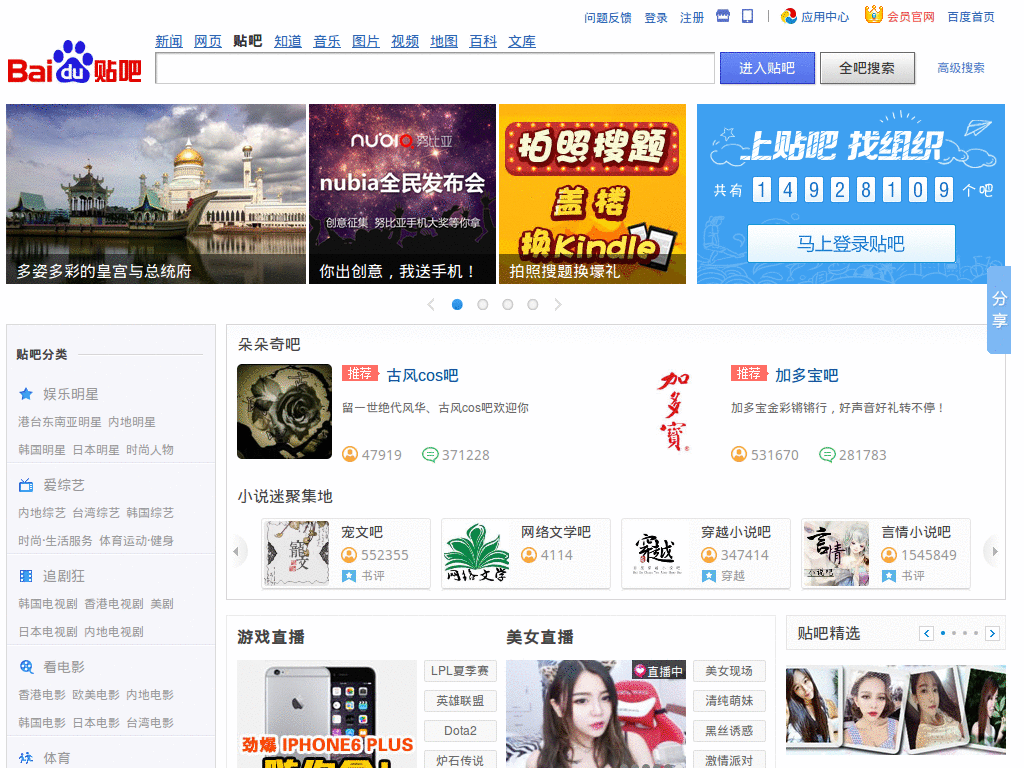
Task: Click the 穿越 tag icon in 穿越小说吧 card
Action: coord(709,576)
